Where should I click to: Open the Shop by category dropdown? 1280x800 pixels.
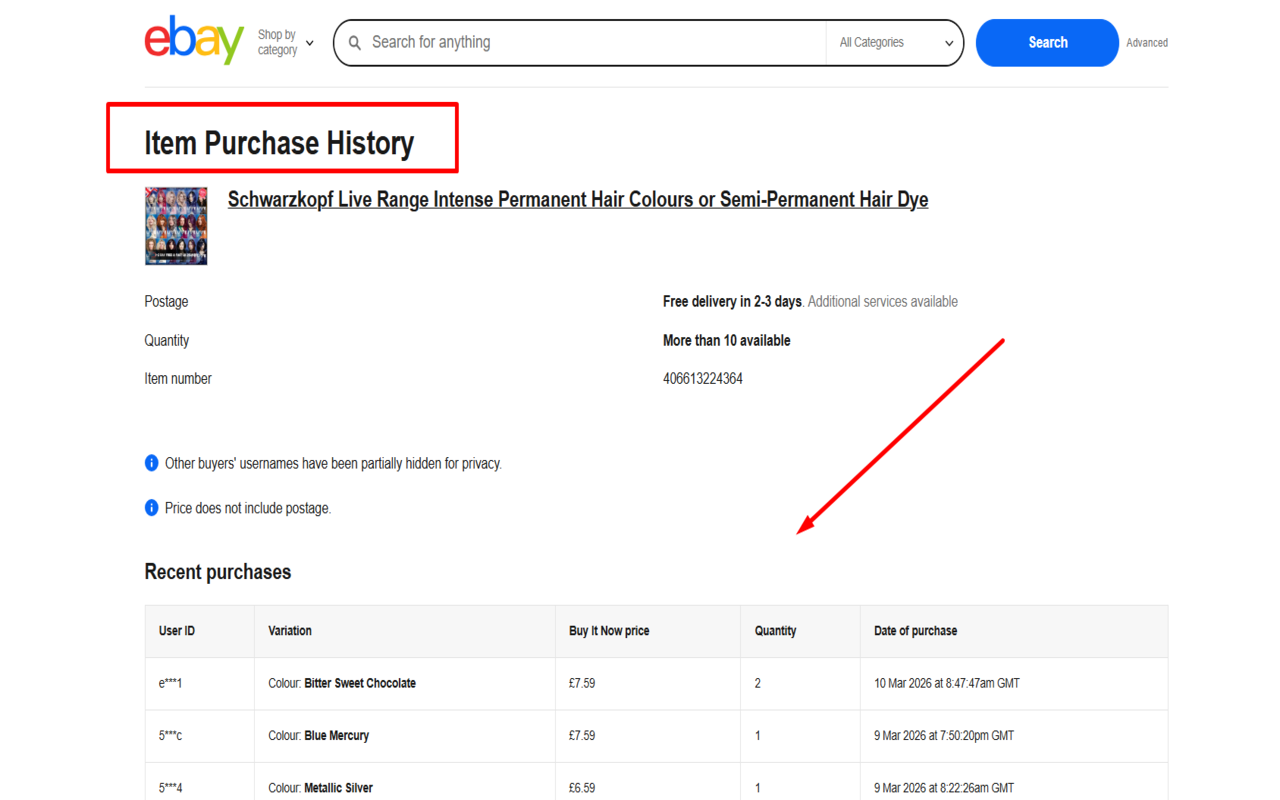[286, 43]
